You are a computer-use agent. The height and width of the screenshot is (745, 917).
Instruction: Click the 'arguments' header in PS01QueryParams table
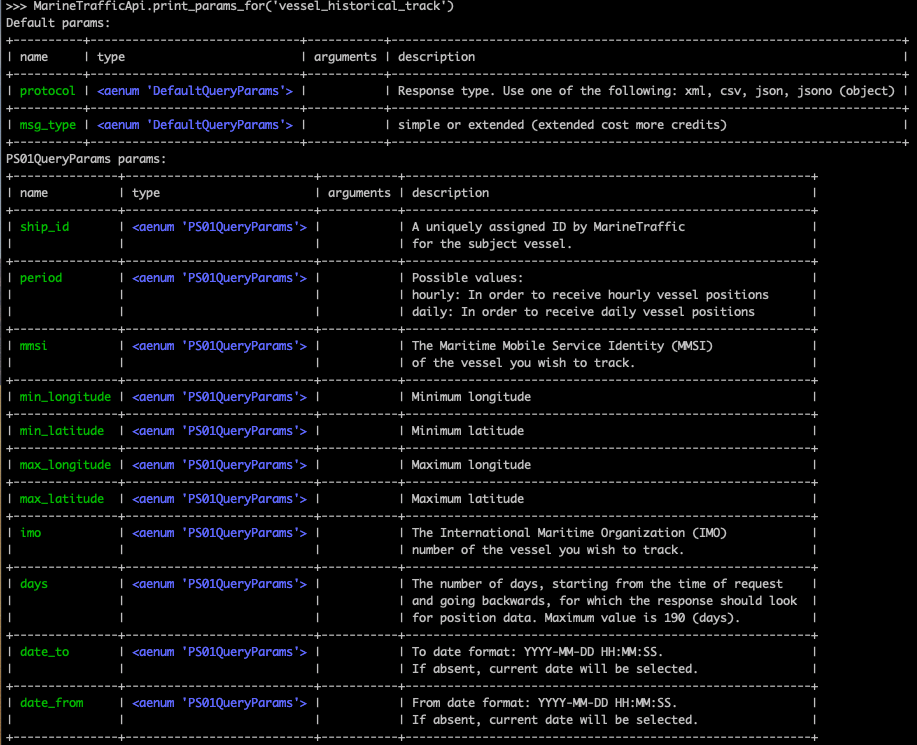tap(359, 193)
